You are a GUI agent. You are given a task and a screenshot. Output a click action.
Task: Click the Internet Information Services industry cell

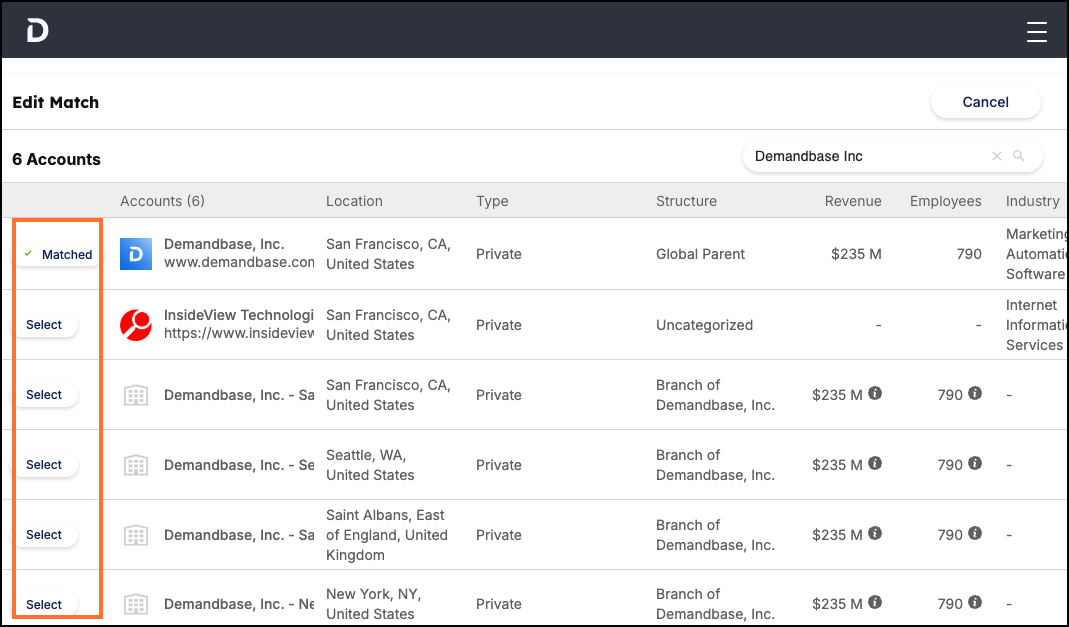click(x=1036, y=325)
